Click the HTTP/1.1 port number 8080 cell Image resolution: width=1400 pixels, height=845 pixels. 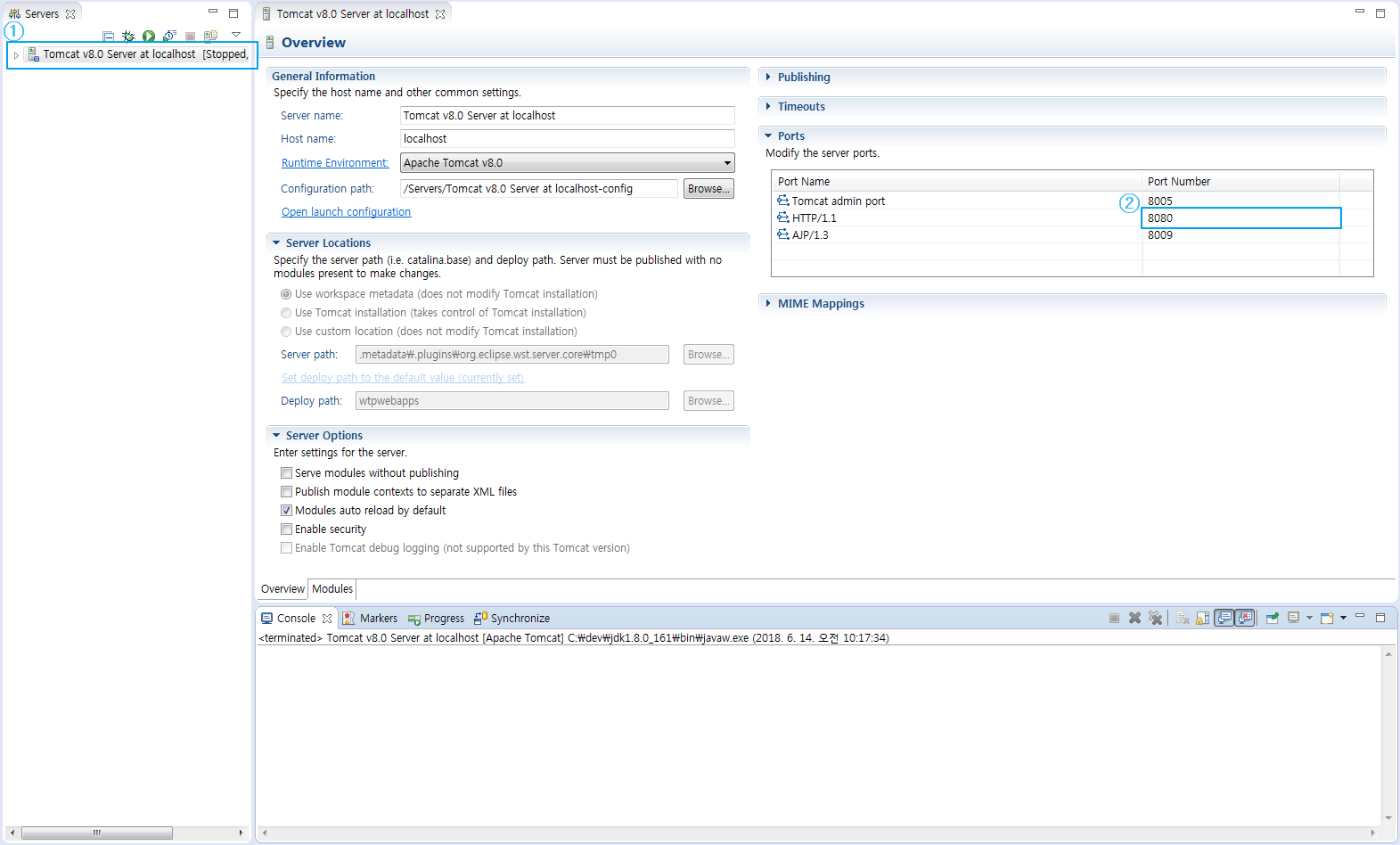point(1241,218)
